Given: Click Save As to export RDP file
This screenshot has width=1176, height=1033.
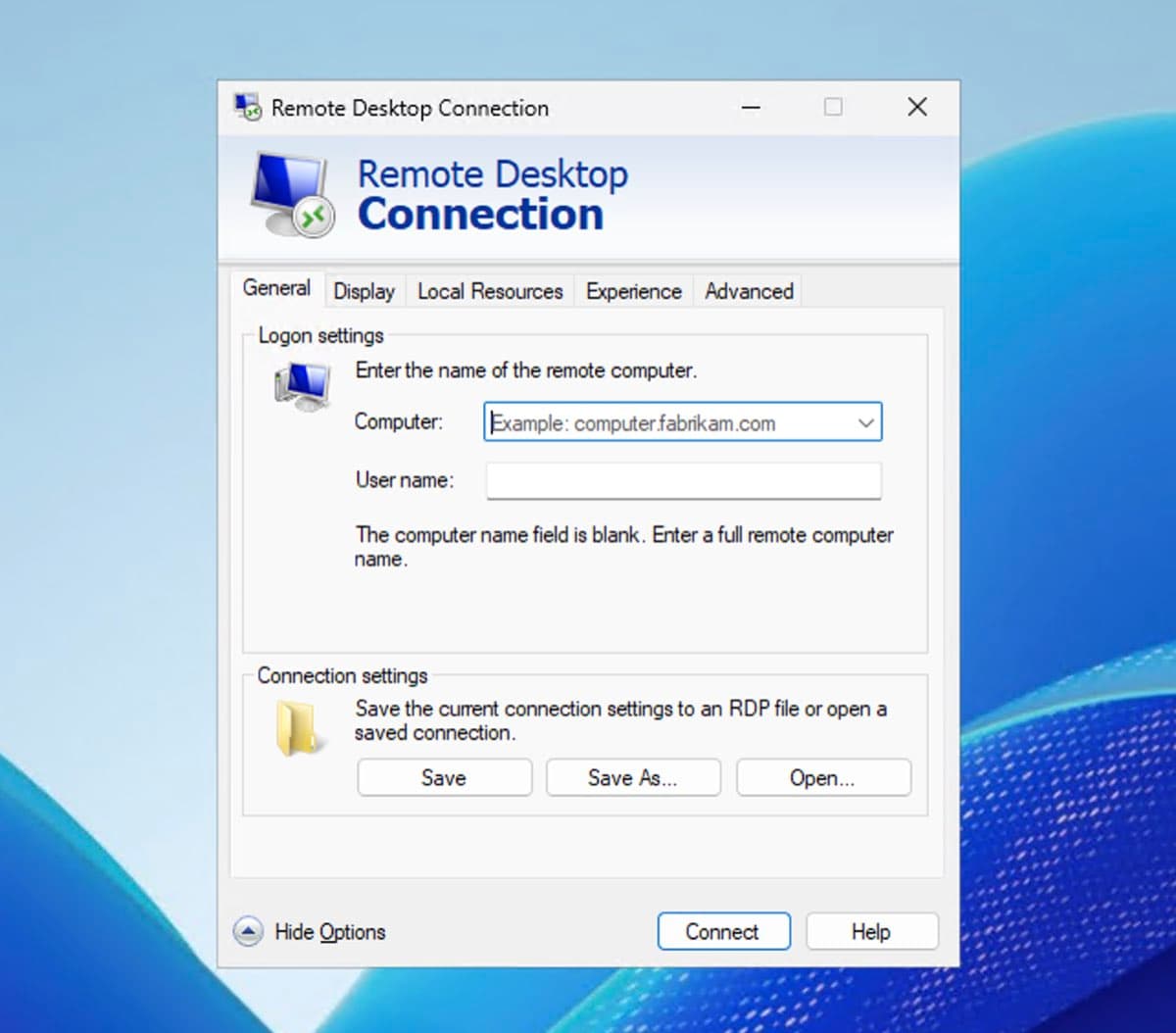Looking at the screenshot, I should point(632,777).
